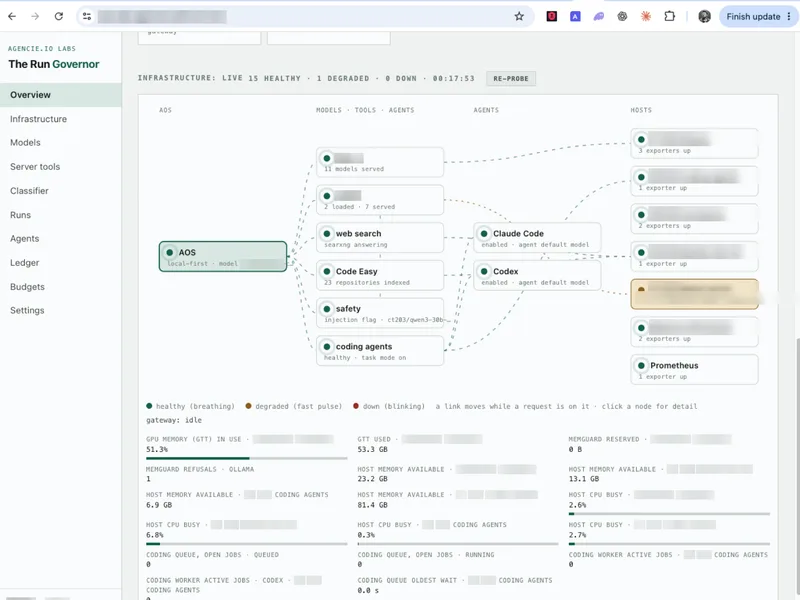Image resolution: width=800 pixels, height=600 pixels.
Task: Bookmark this page with the star icon
Action: 519,16
